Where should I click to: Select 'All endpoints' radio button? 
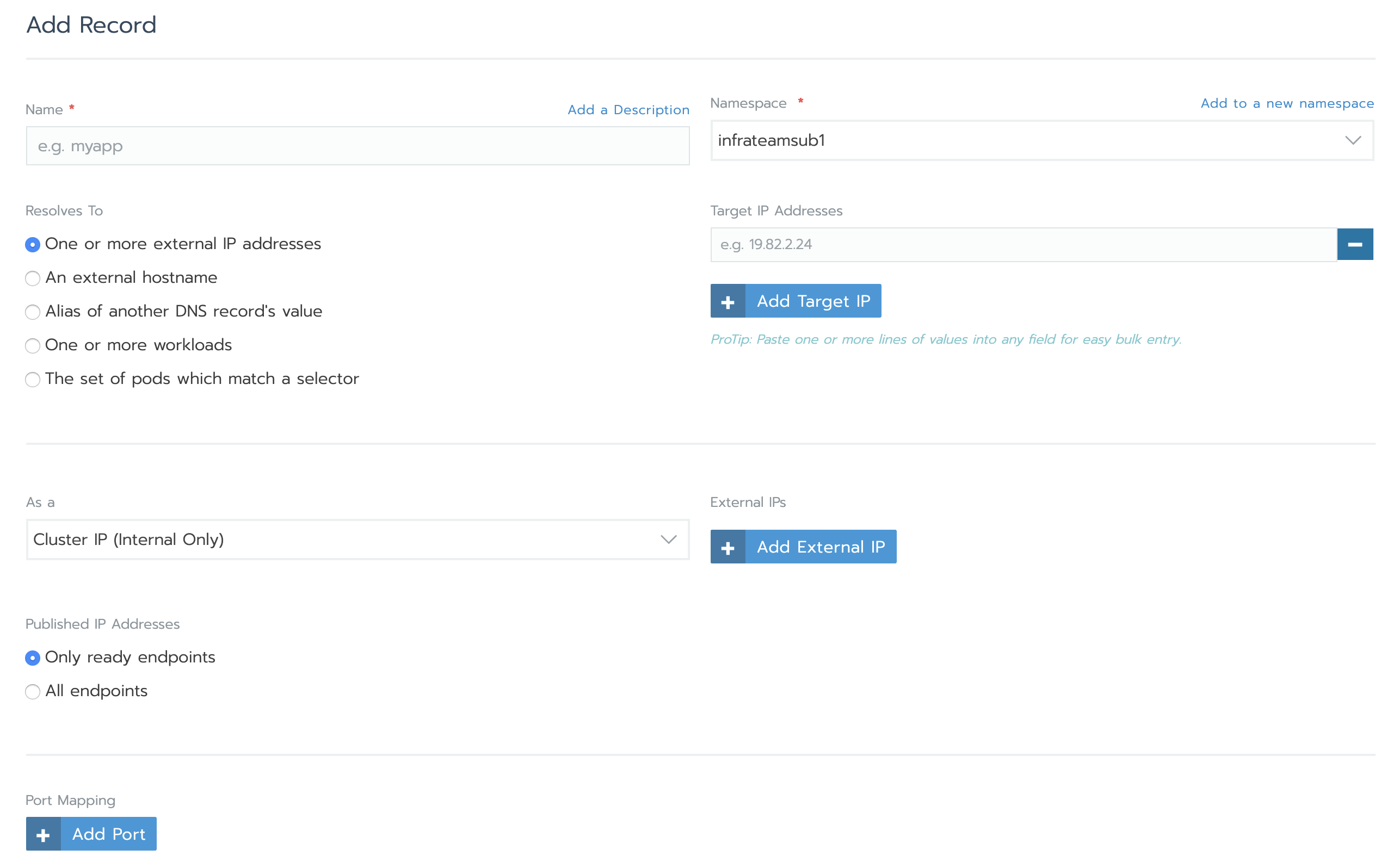pos(33,692)
